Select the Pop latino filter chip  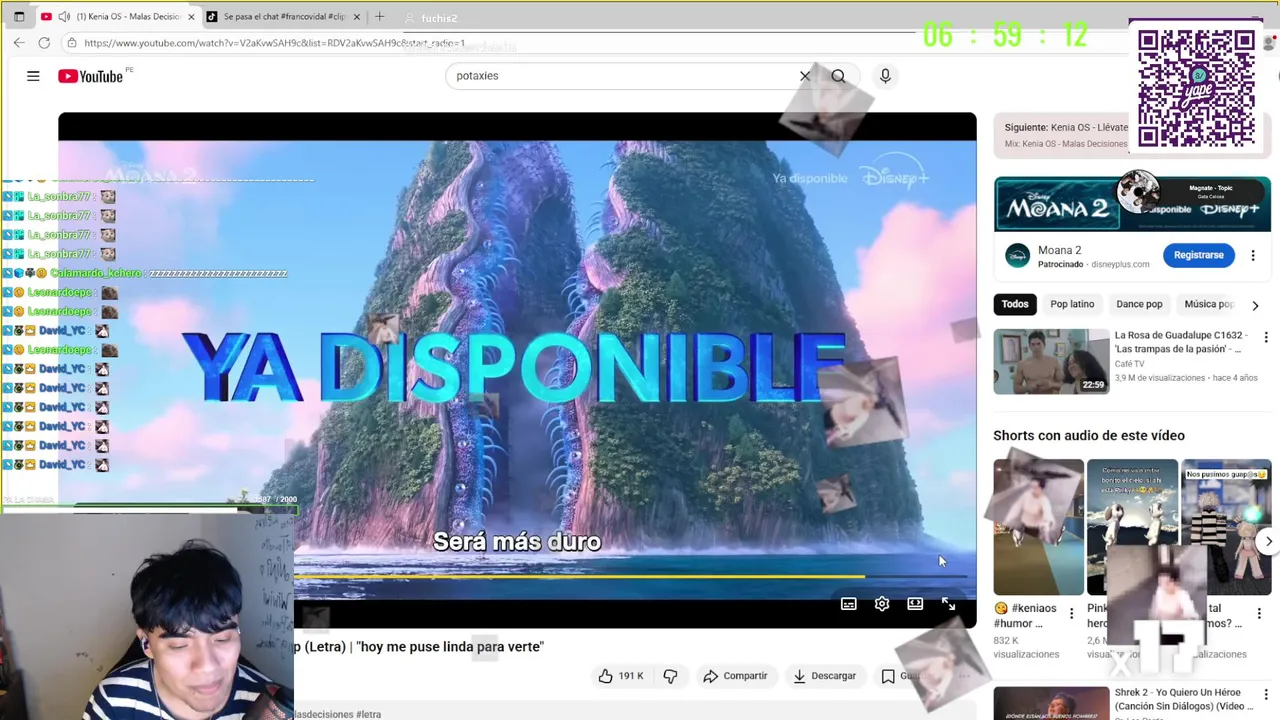click(1072, 304)
